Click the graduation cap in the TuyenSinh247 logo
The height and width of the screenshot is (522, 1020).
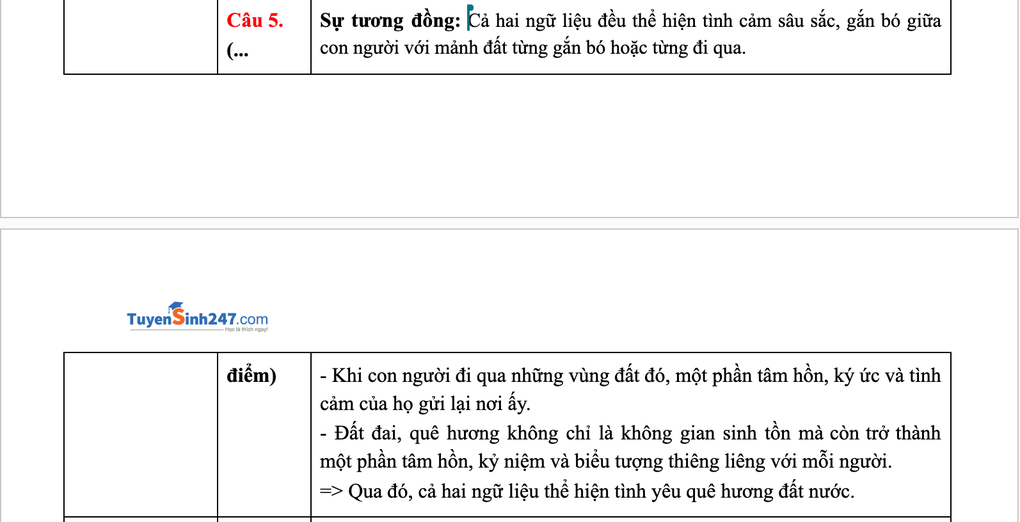pyautogui.click(x=177, y=306)
